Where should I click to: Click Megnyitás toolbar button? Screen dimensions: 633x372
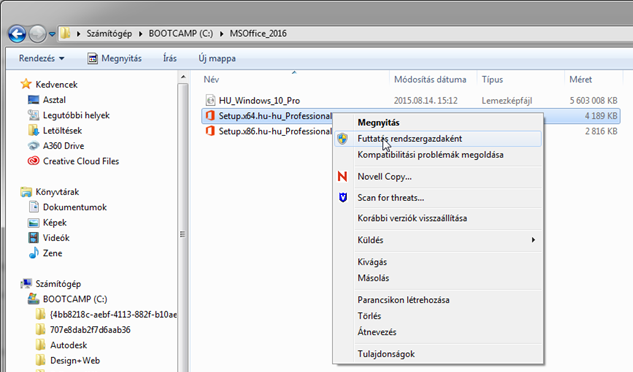115,58
